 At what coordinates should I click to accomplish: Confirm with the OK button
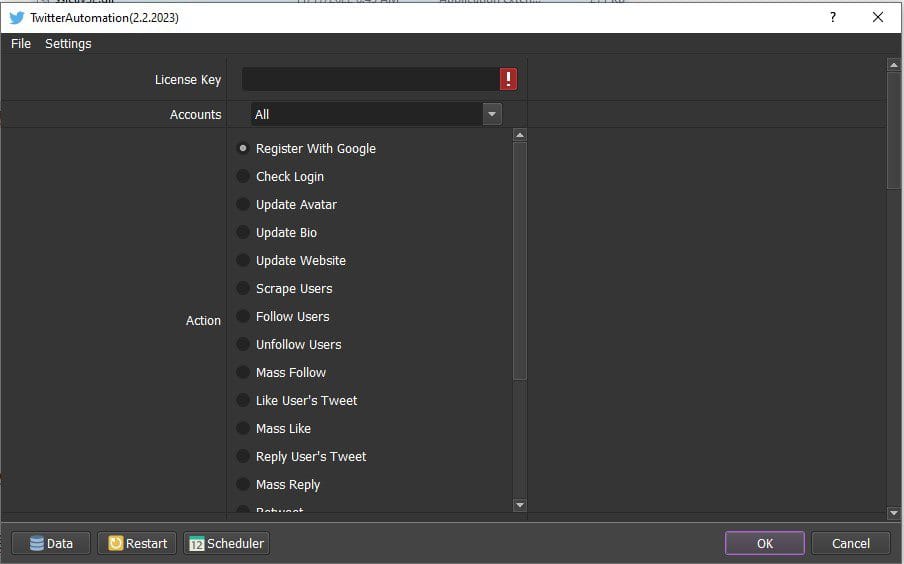coord(764,543)
